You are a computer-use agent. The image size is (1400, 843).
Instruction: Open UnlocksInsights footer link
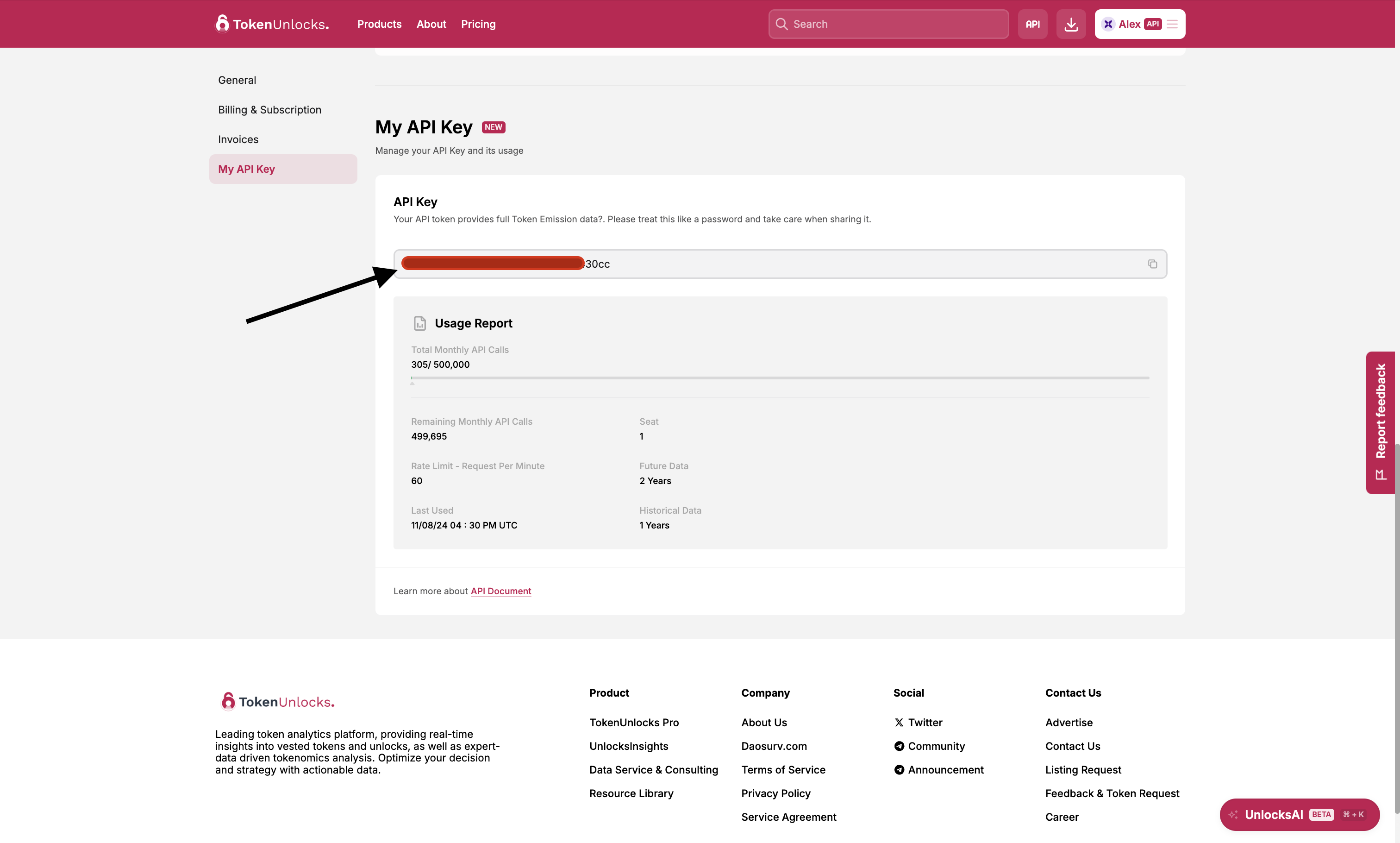point(628,746)
